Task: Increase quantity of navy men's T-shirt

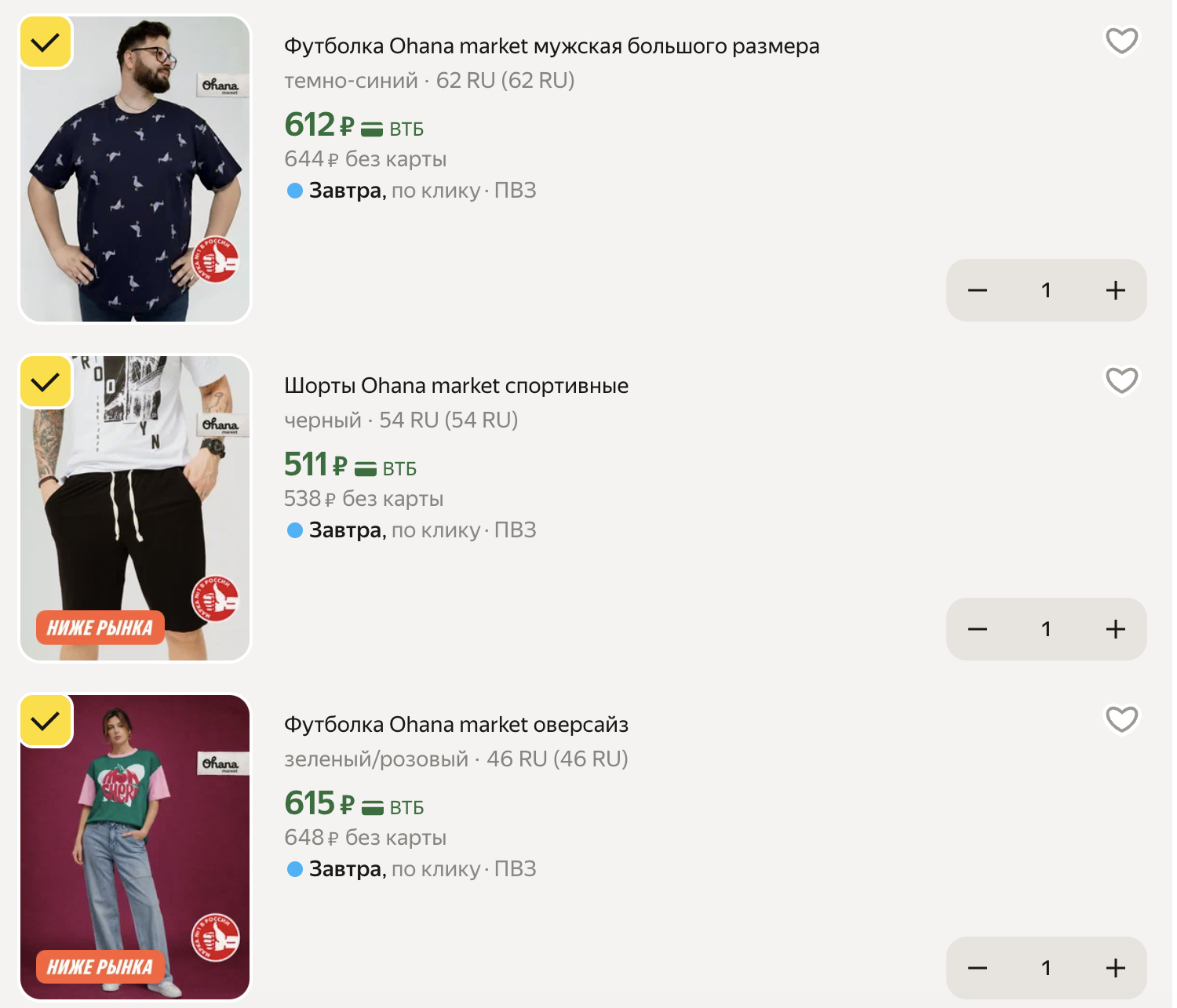Action: [1115, 290]
